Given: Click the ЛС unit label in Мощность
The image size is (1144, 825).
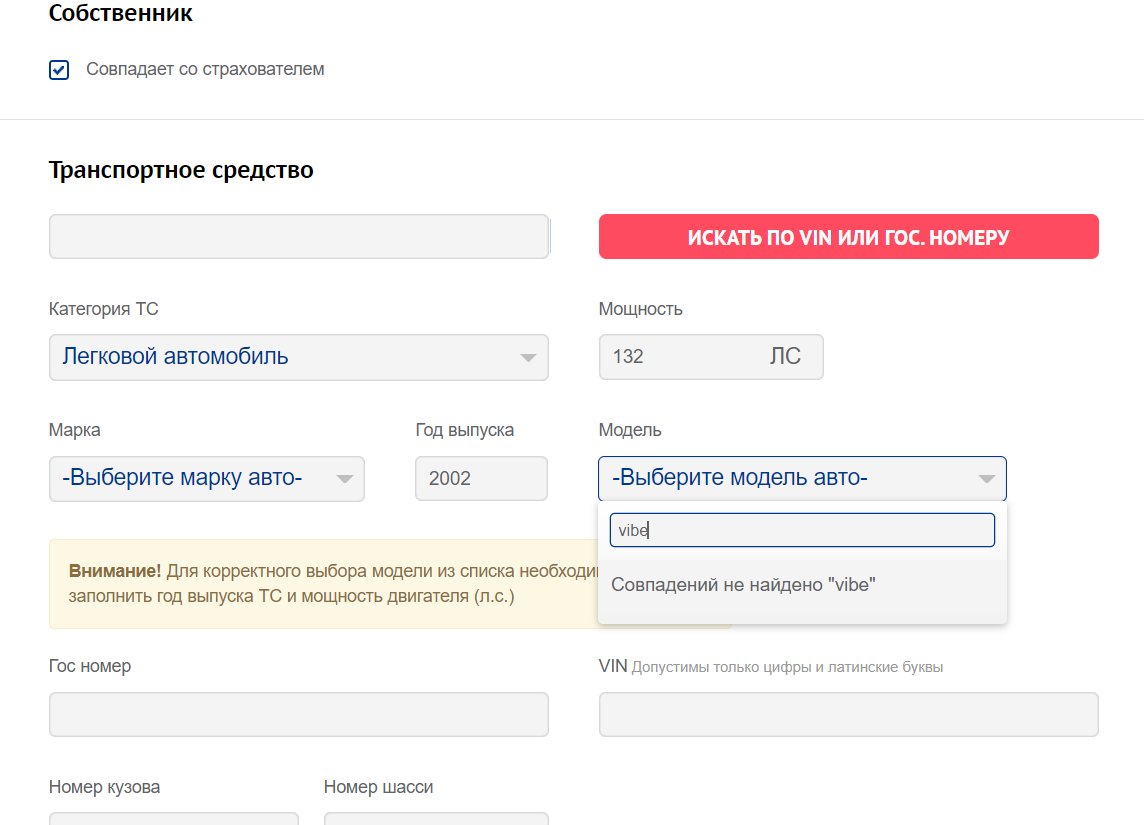Looking at the screenshot, I should 785,357.
